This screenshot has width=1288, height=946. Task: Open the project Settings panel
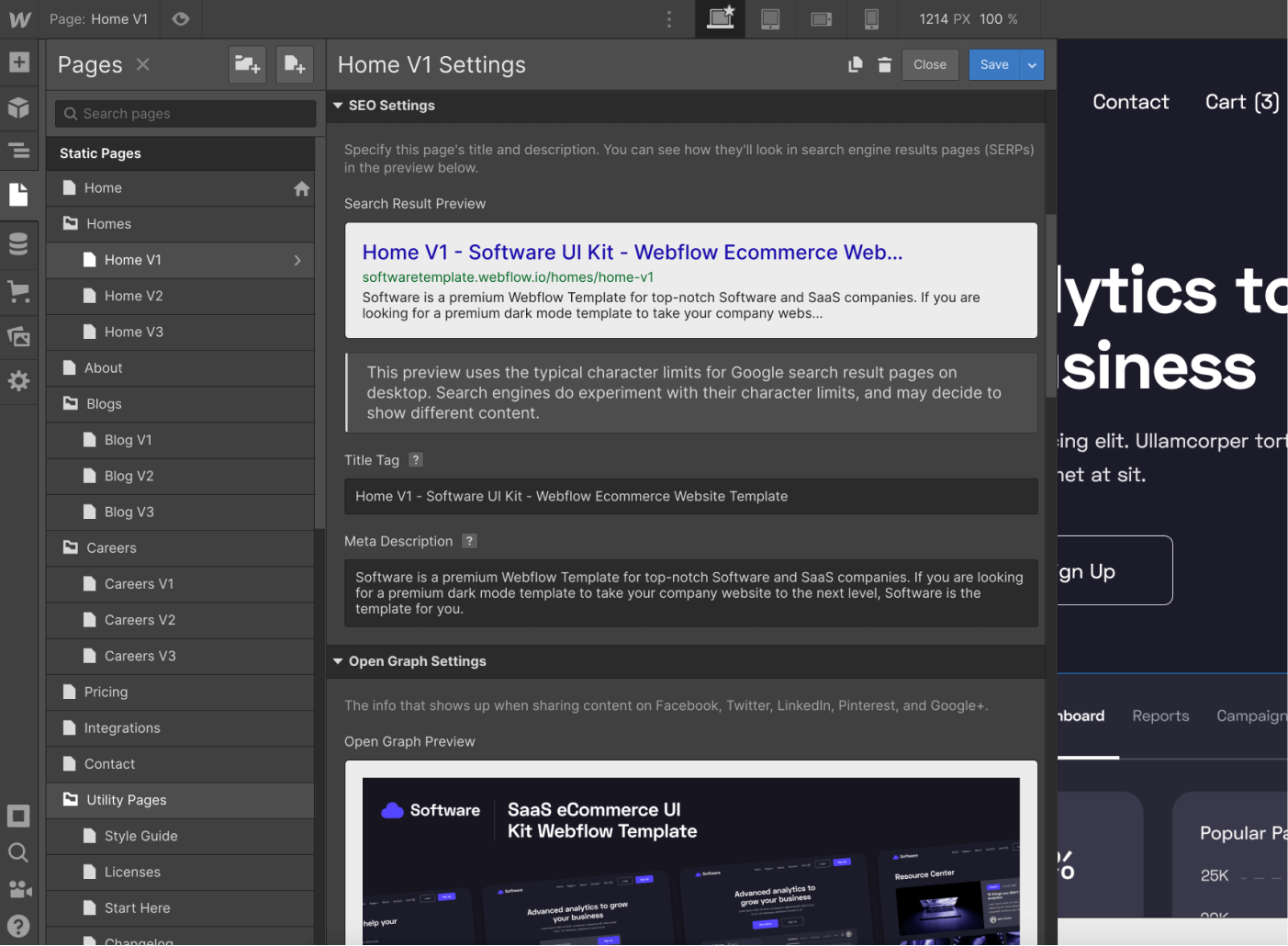(x=18, y=380)
